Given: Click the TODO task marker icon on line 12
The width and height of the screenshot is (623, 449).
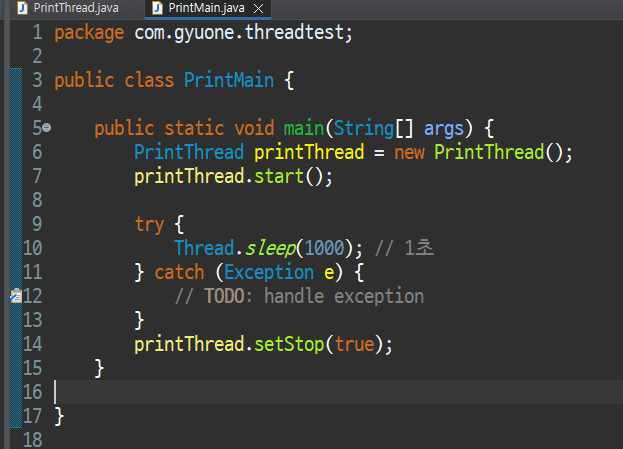Looking at the screenshot, I should click(x=16, y=296).
